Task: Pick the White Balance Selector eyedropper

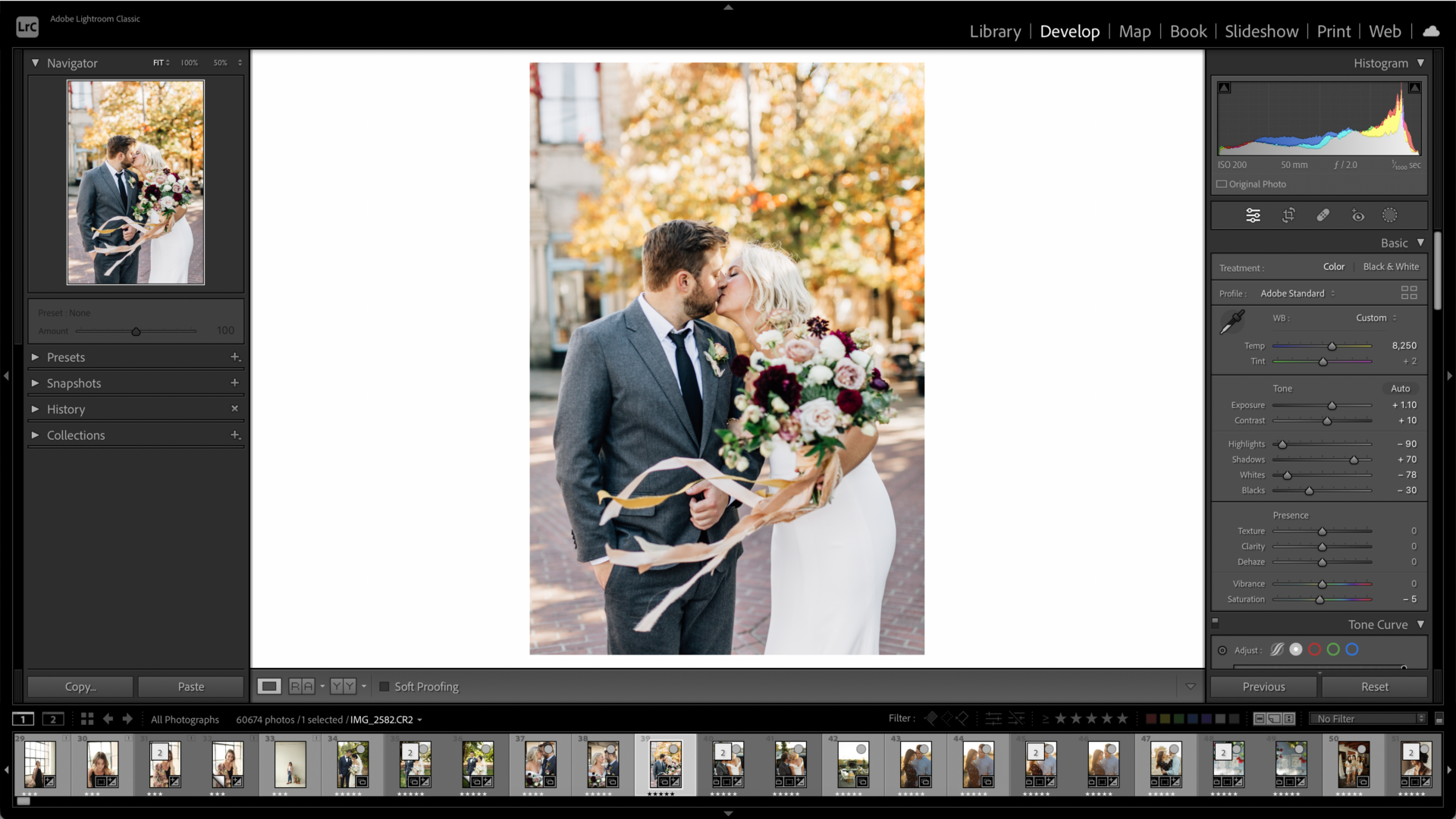Action: click(x=1232, y=322)
